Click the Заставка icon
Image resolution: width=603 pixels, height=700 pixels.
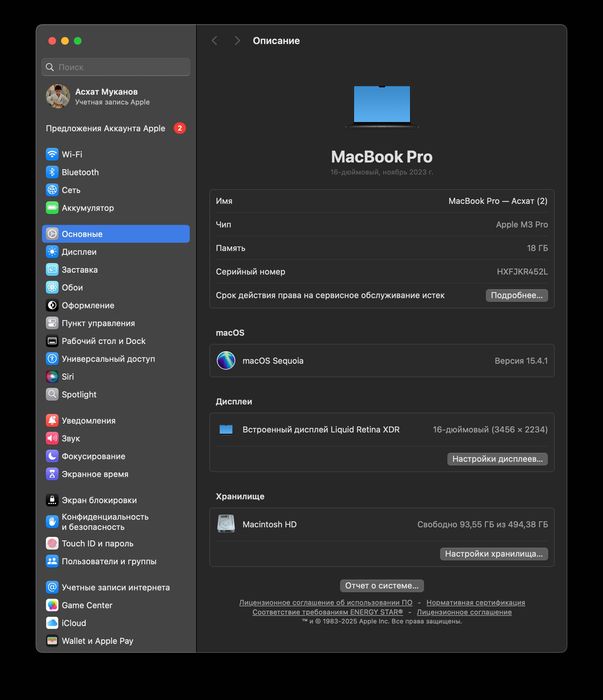pos(52,270)
